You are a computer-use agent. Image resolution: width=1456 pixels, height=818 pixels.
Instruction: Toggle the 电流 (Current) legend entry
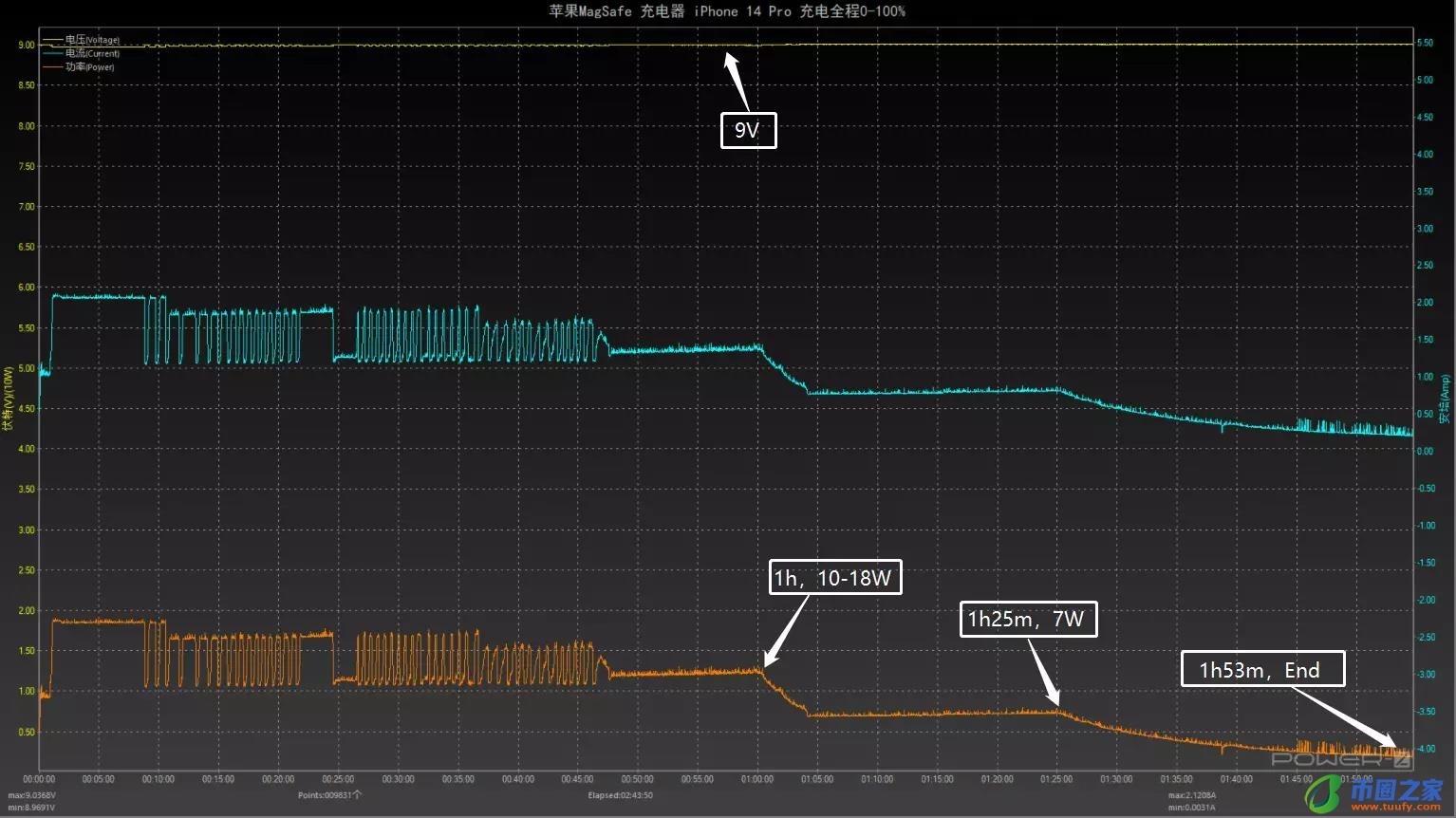(x=92, y=53)
